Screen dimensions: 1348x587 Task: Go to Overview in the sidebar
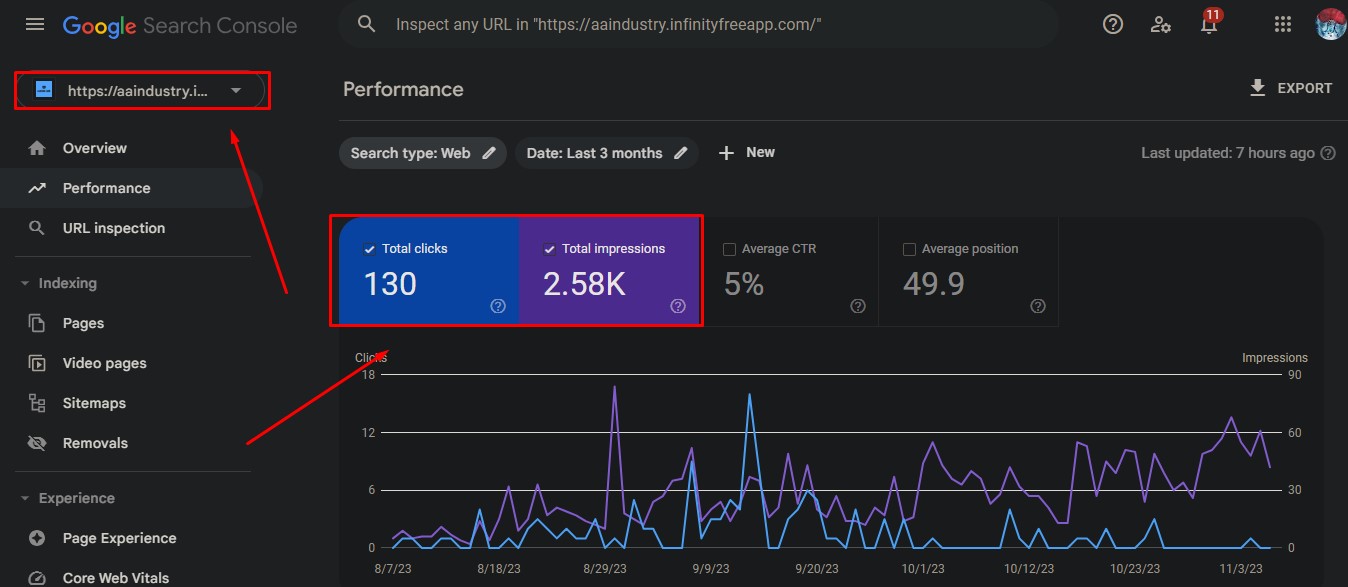click(94, 148)
